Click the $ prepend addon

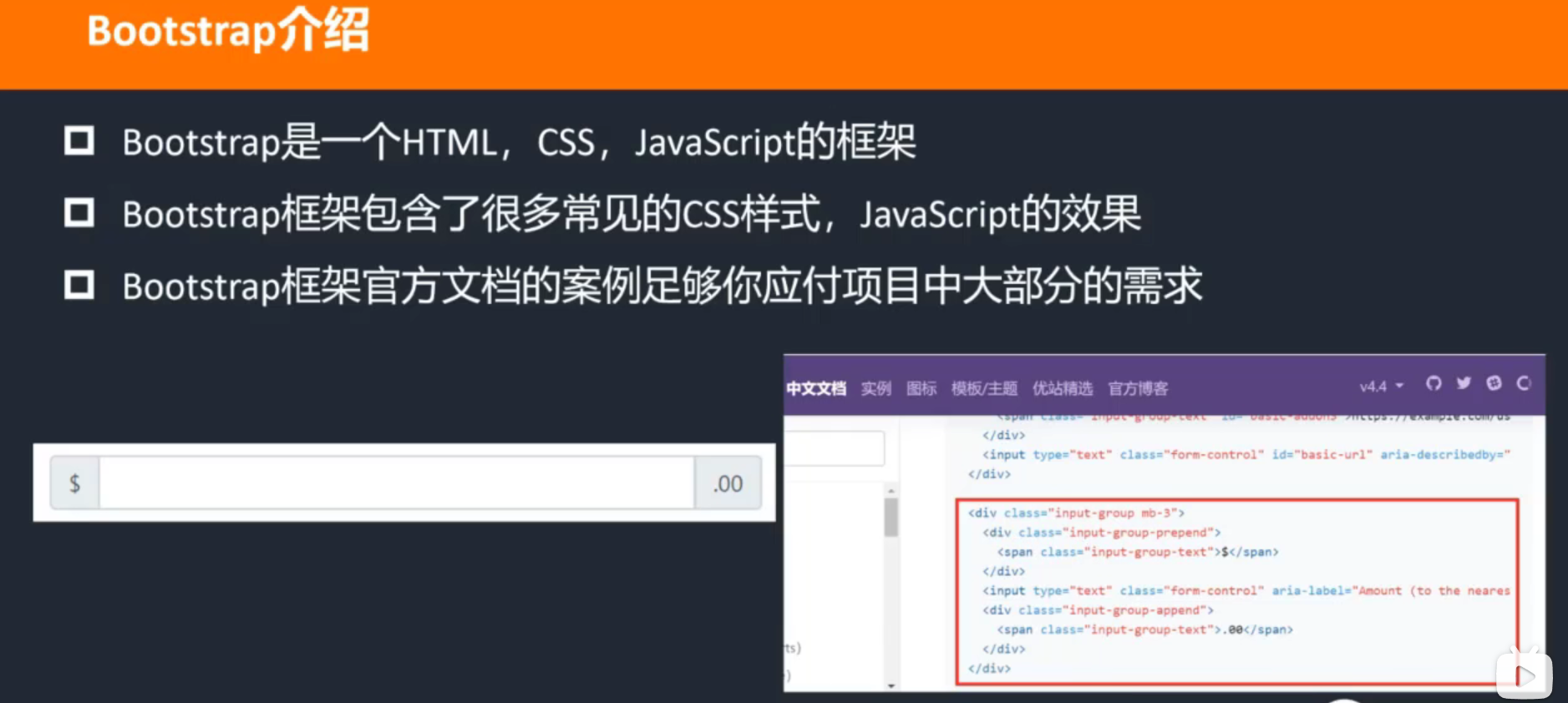point(75,483)
